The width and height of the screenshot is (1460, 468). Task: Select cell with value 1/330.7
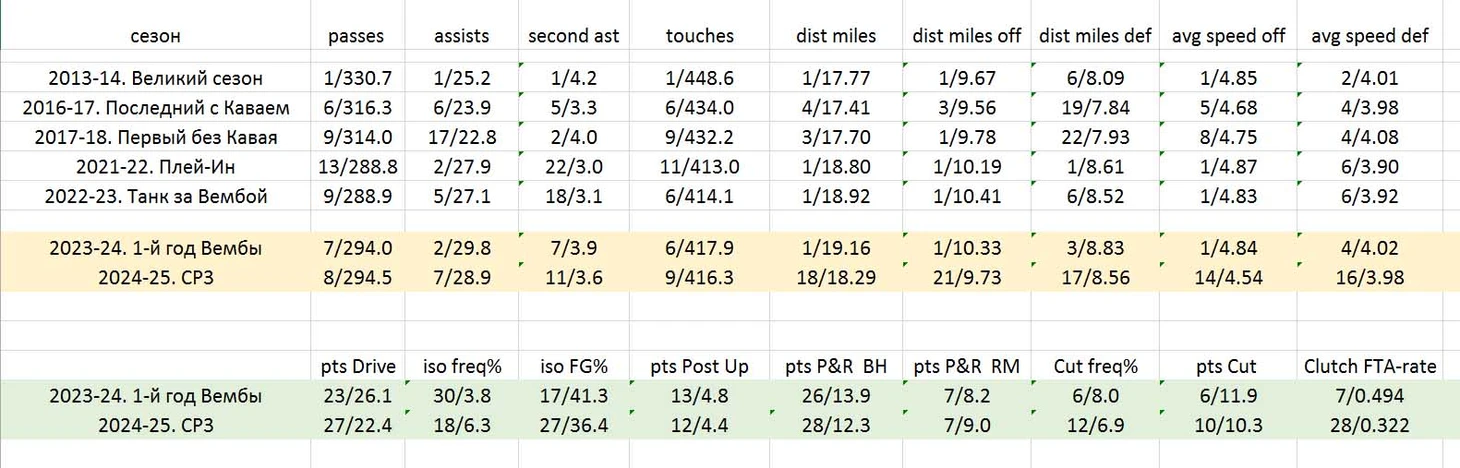[x=356, y=78]
